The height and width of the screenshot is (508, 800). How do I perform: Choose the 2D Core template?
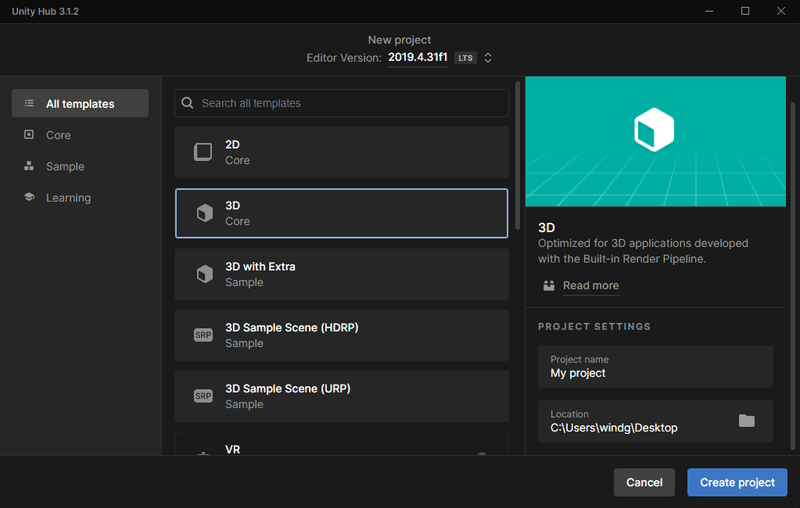tap(341, 152)
